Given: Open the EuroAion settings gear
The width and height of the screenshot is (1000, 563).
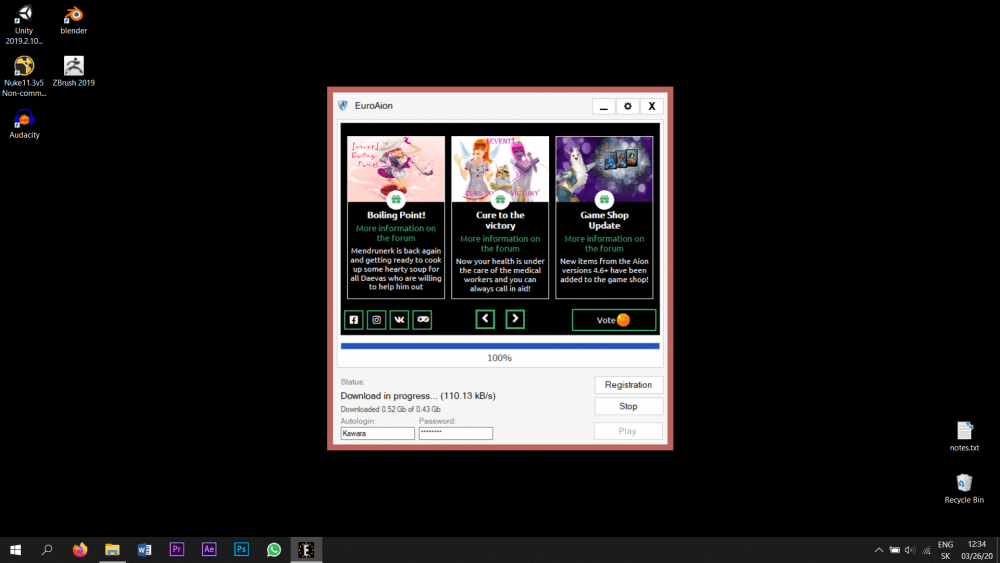Looking at the screenshot, I should click(627, 106).
